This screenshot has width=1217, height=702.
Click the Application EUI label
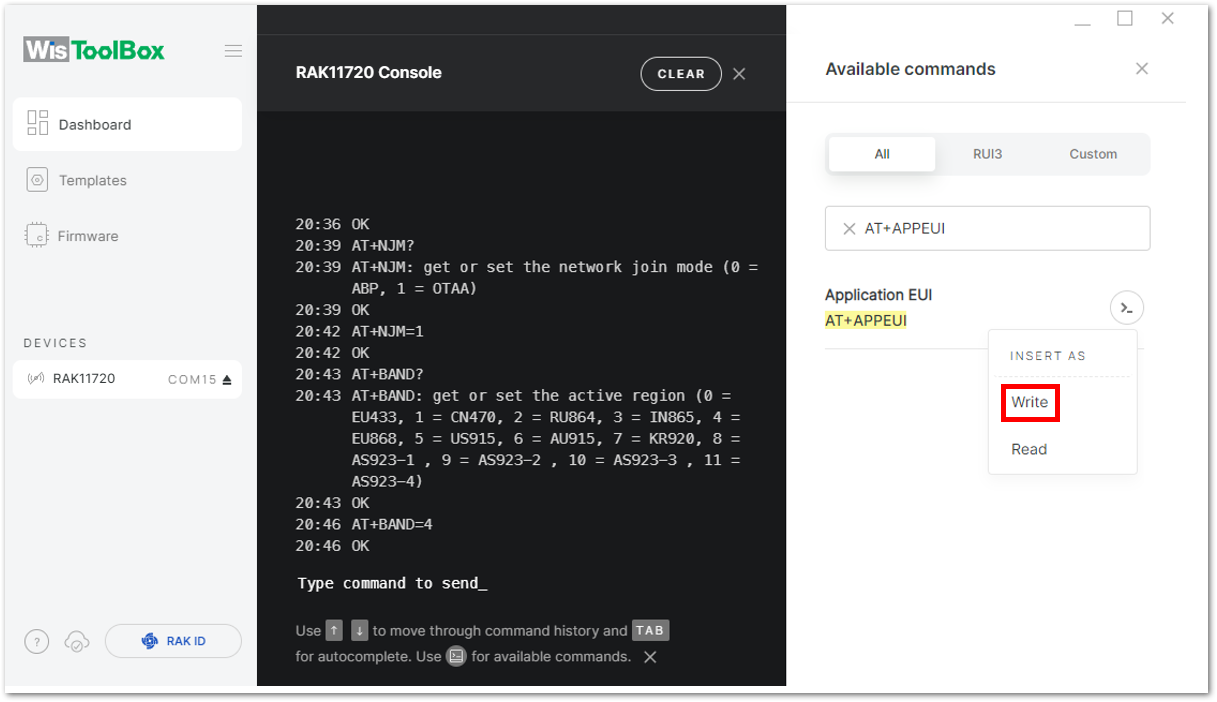click(878, 295)
